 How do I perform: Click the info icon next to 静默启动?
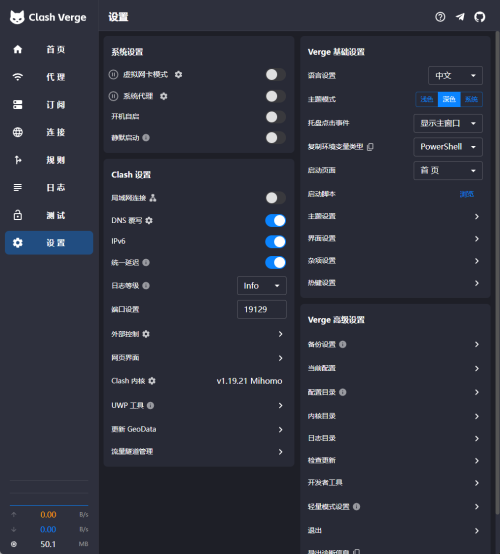(x=146, y=138)
